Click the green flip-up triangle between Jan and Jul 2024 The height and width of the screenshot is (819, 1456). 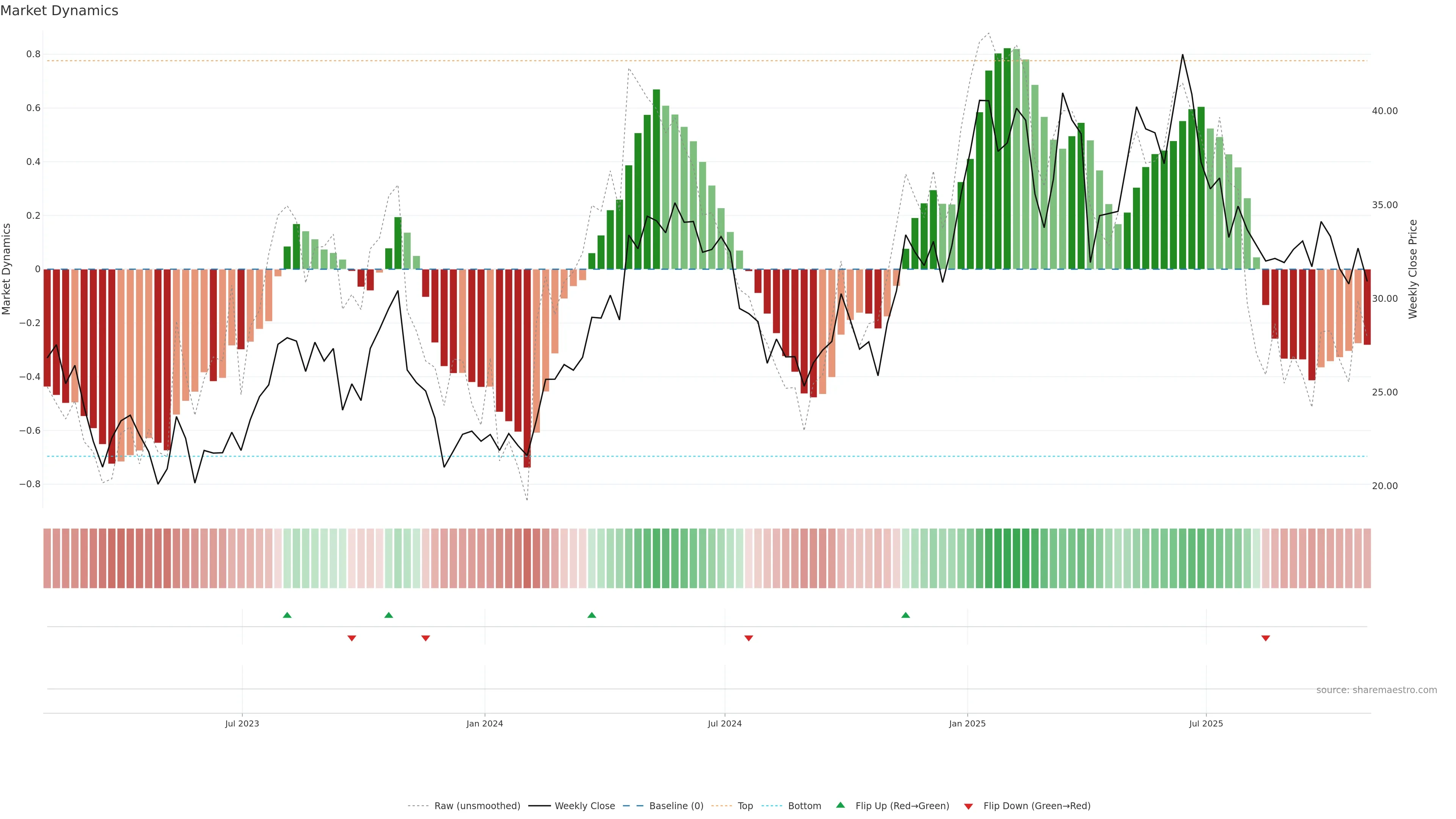pos(592,615)
